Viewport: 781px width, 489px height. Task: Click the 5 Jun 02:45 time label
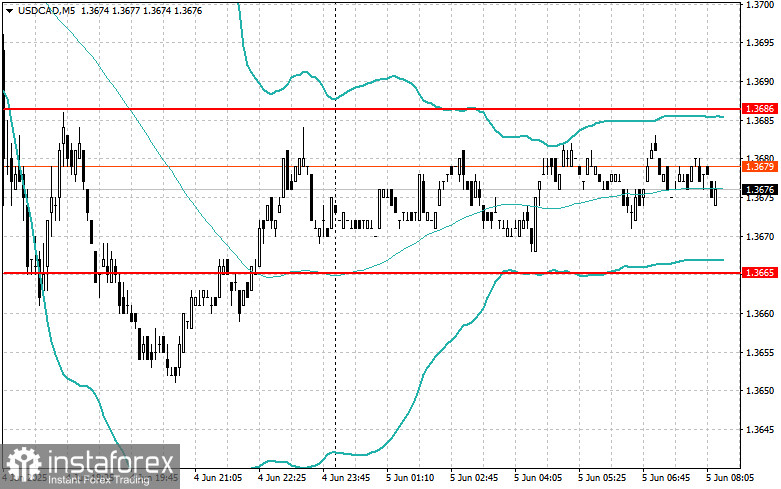tap(474, 478)
